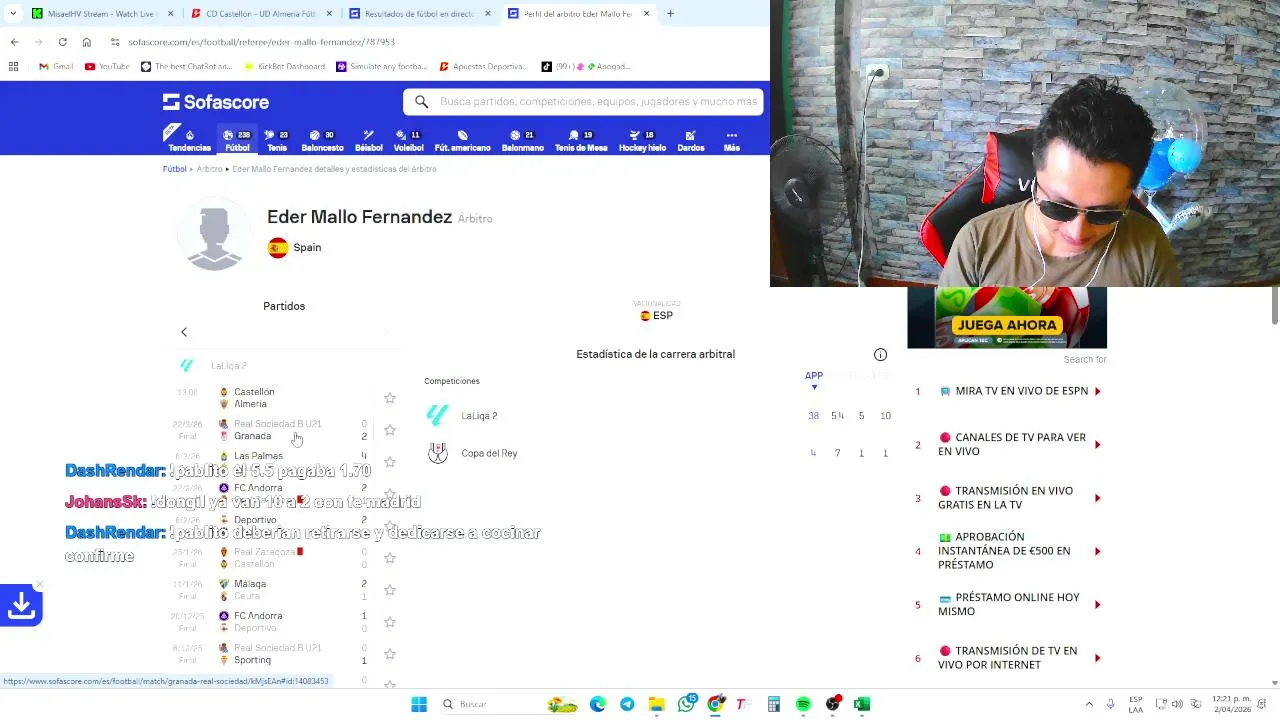Go to previous matches with left arrow
Viewport: 1280px width, 720px height.
(184, 332)
